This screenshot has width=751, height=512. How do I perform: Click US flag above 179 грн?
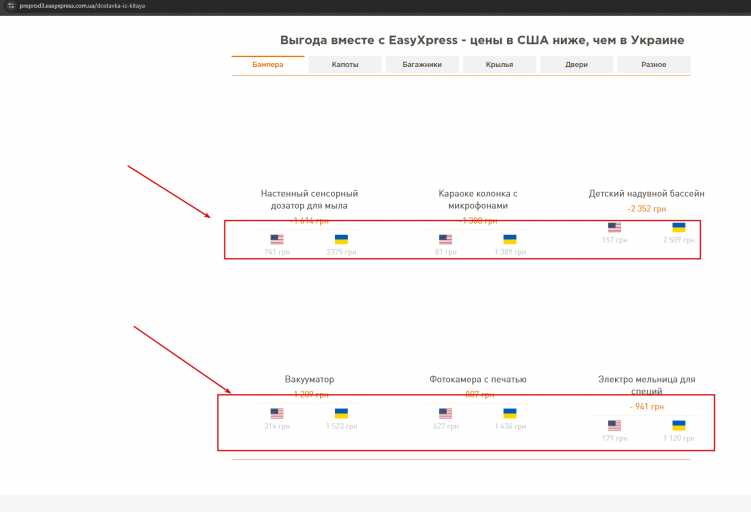click(614, 425)
